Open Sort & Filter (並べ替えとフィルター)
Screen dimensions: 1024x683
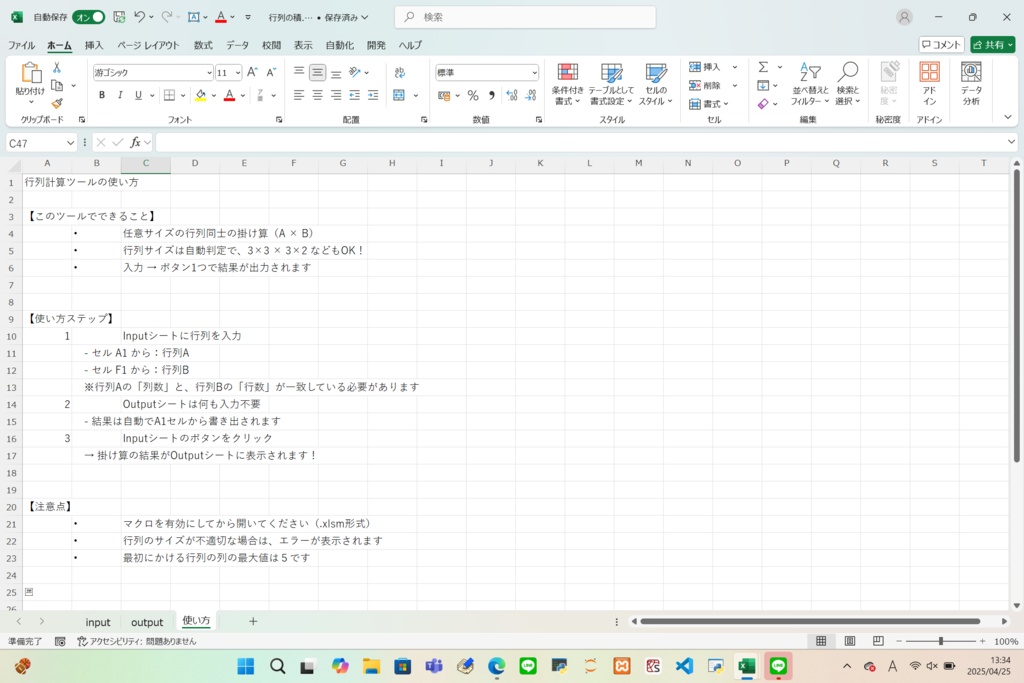808,85
